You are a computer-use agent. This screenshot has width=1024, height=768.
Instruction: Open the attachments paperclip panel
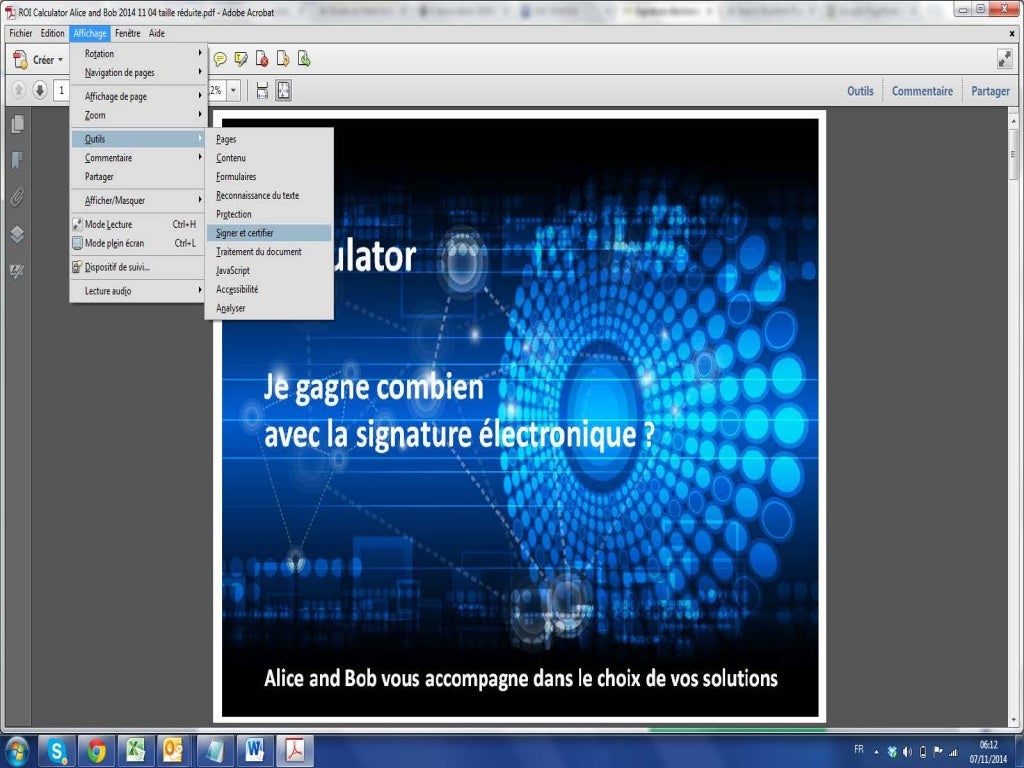tap(18, 197)
